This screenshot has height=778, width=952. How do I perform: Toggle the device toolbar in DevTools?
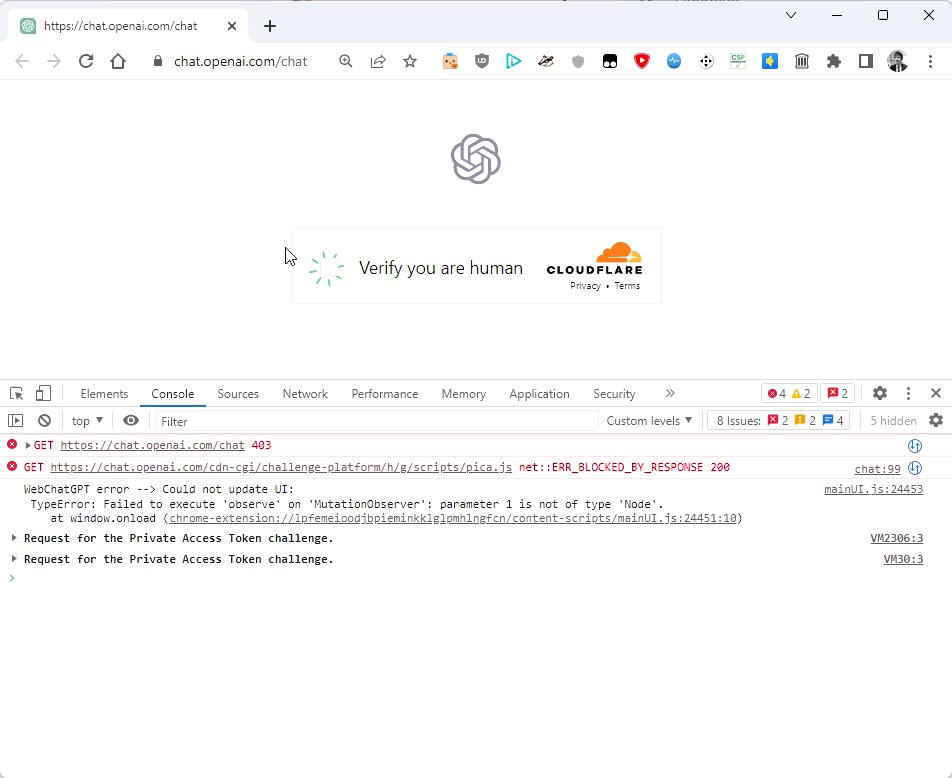(x=43, y=394)
